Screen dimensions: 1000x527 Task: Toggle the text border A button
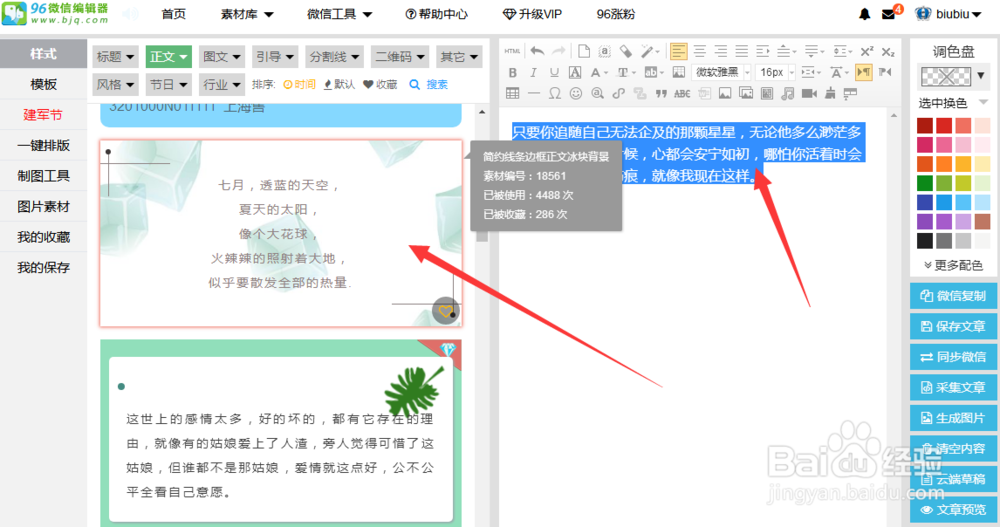pos(575,72)
